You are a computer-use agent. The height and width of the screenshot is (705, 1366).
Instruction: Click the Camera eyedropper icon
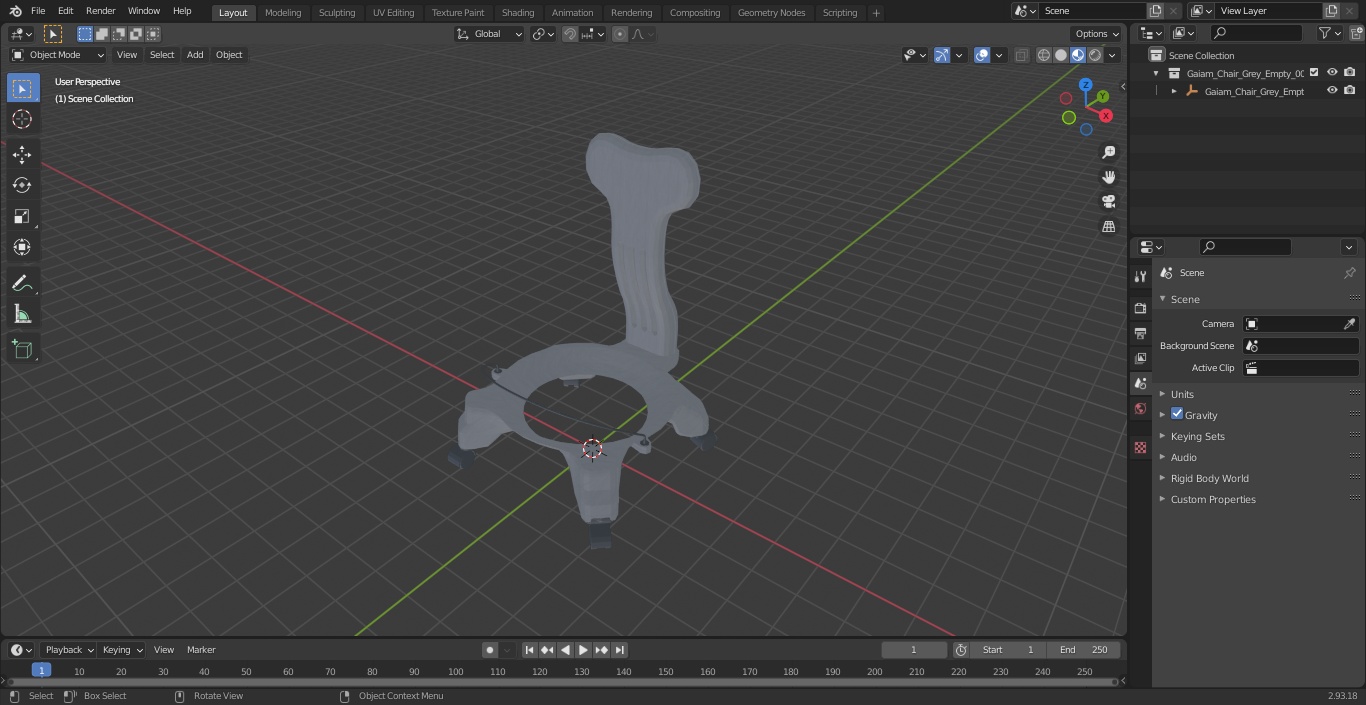click(1349, 324)
